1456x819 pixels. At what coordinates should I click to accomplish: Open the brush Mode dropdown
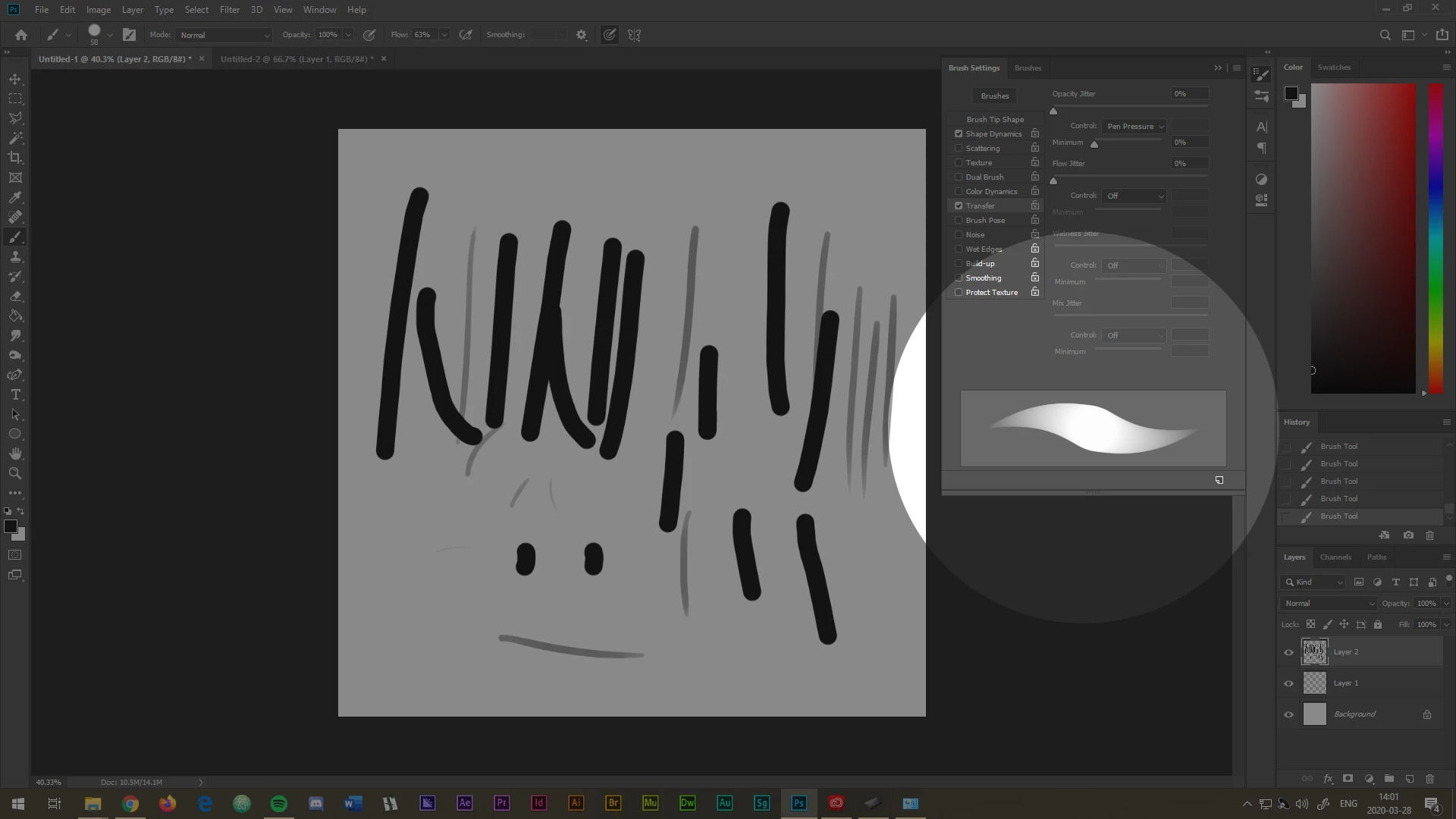click(x=224, y=35)
